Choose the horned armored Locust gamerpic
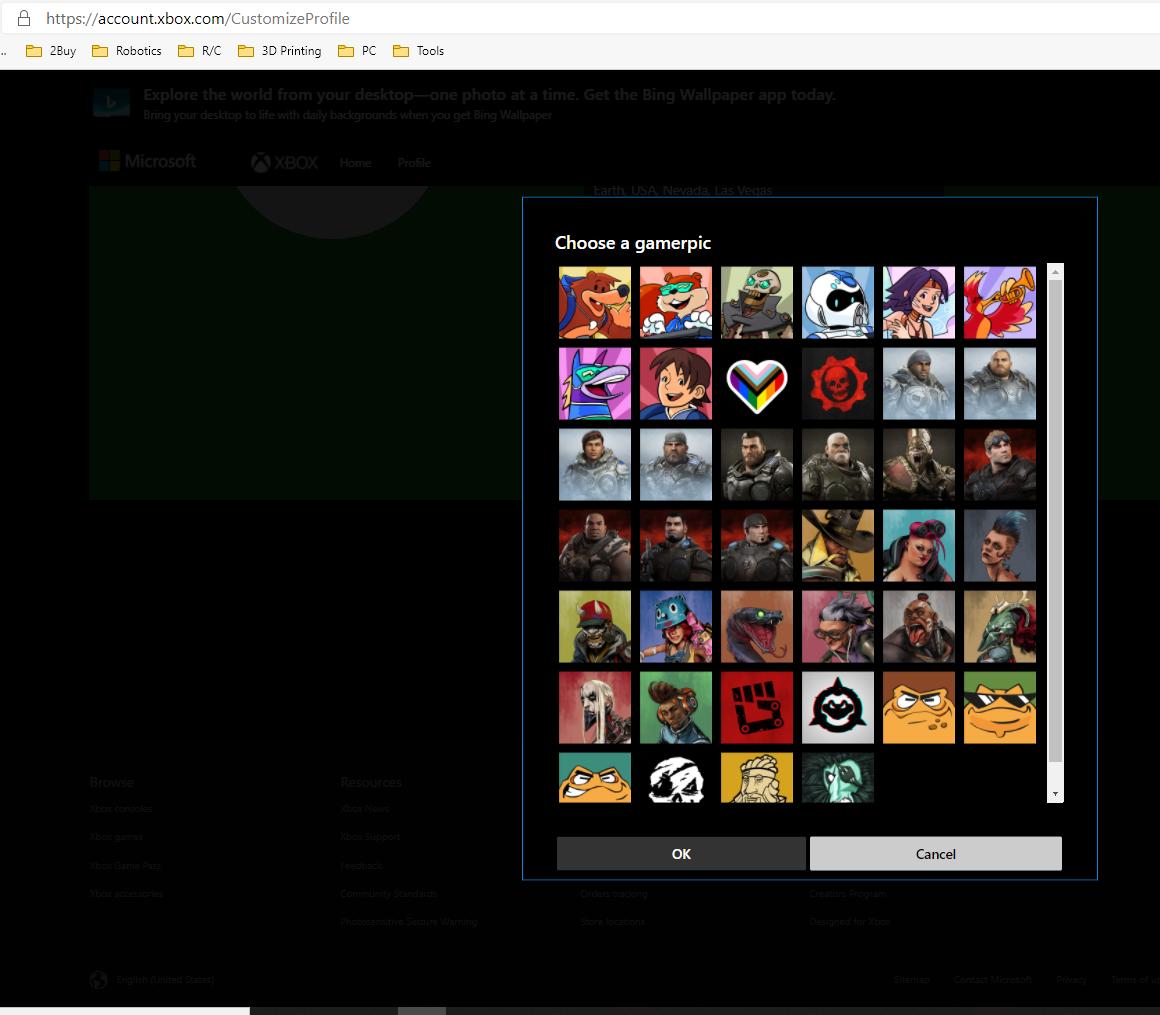The height and width of the screenshot is (1015, 1160). [x=919, y=465]
